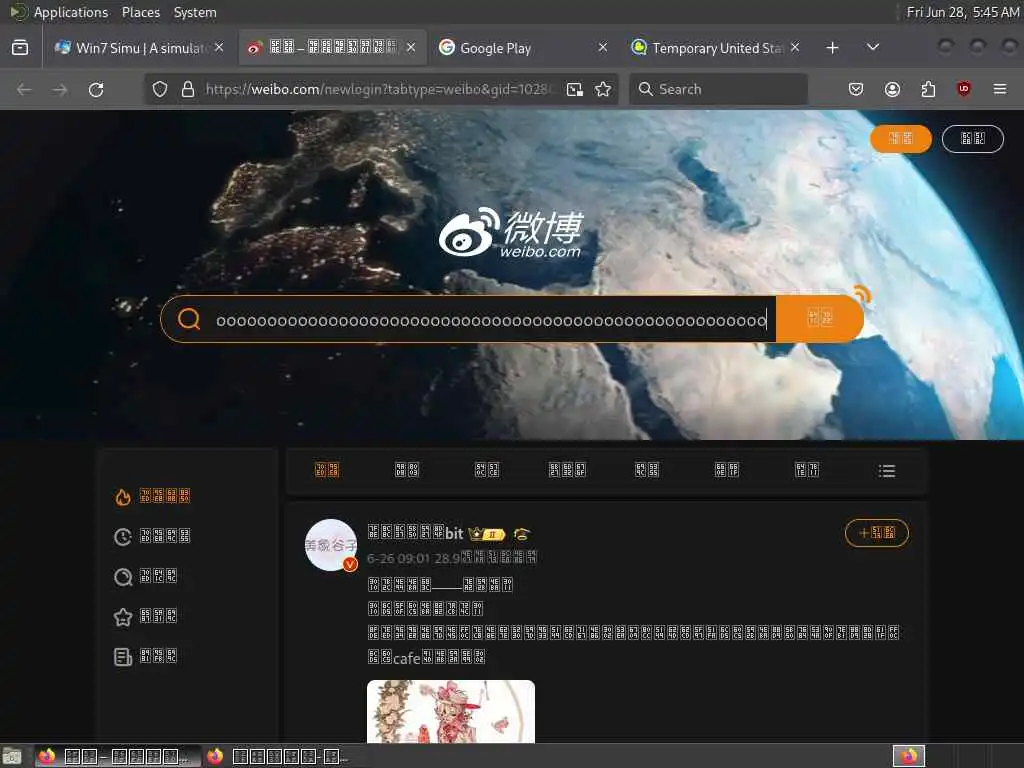Click the picture-in-picture/translate icon in URL bar
1024x768 pixels.
[575, 89]
